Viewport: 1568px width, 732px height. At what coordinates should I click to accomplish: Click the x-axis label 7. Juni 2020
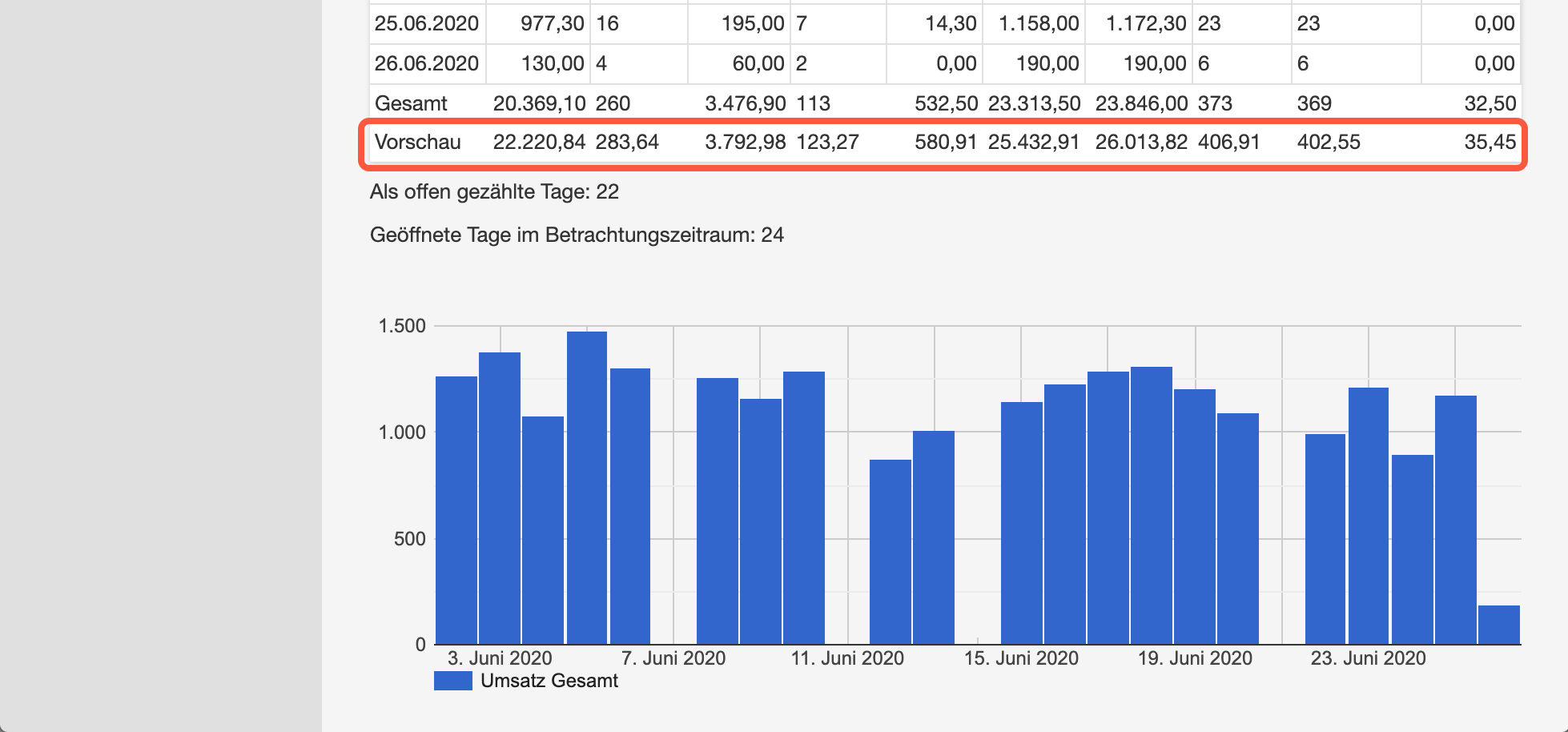673,658
